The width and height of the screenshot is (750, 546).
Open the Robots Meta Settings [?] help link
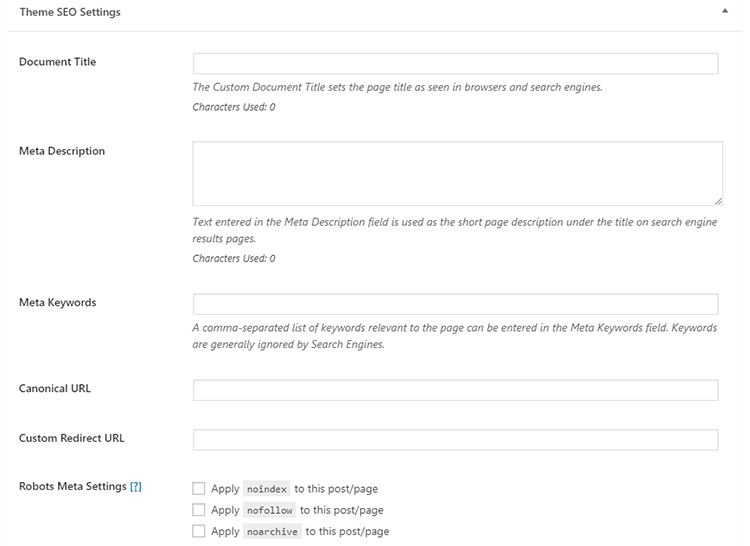coord(136,487)
